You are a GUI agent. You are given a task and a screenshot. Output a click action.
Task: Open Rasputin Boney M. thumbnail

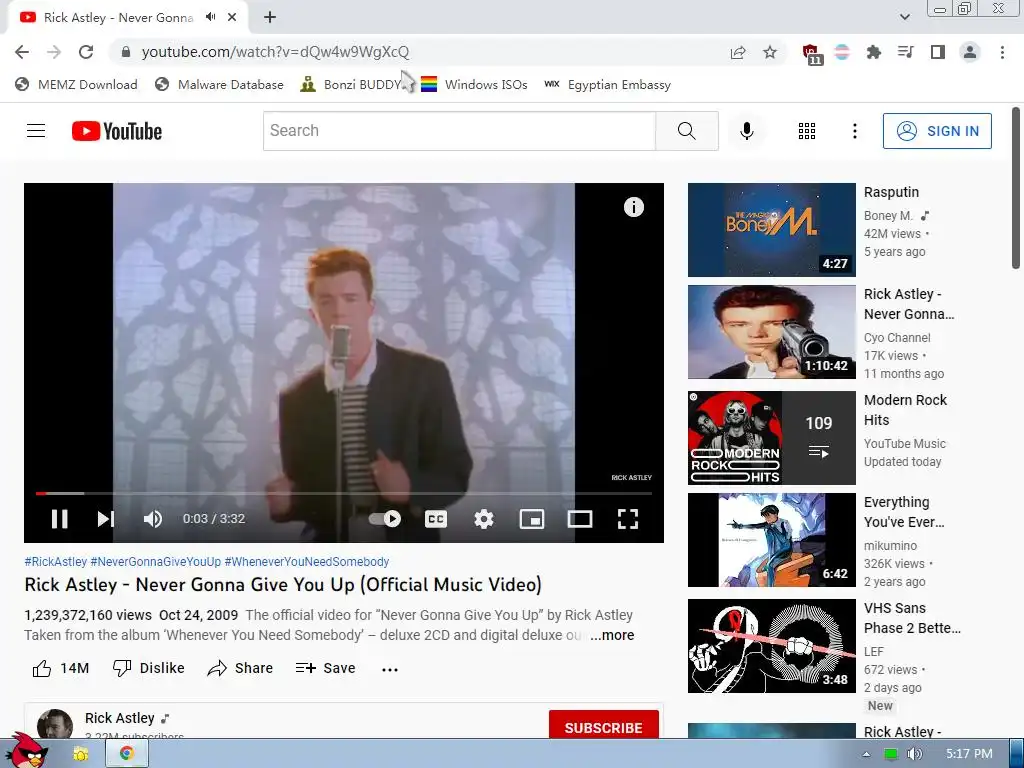(x=771, y=230)
